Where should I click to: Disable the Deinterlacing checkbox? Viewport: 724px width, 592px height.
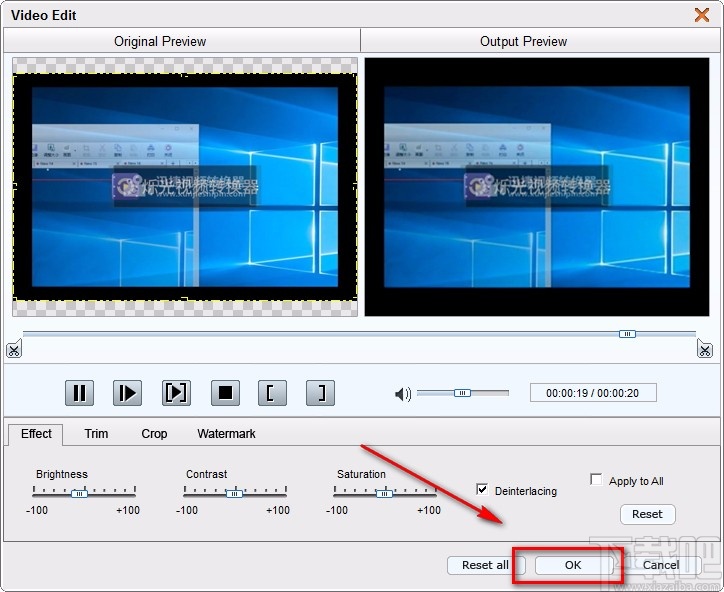[x=483, y=490]
